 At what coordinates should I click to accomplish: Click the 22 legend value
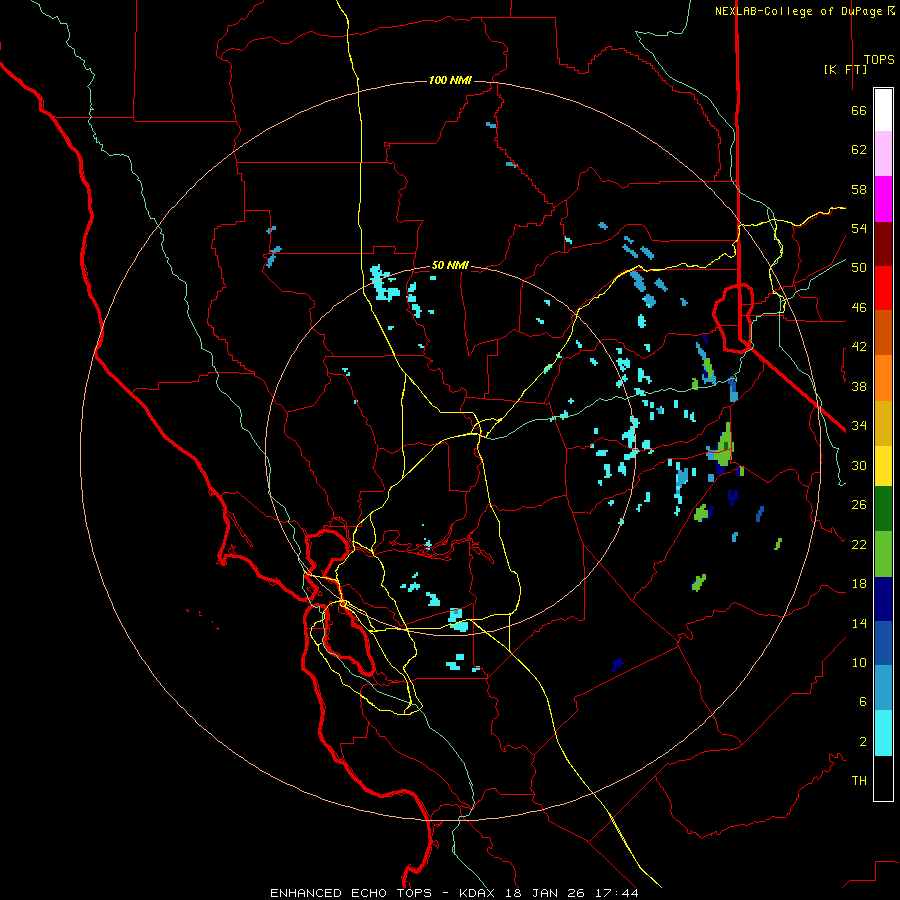point(859,544)
